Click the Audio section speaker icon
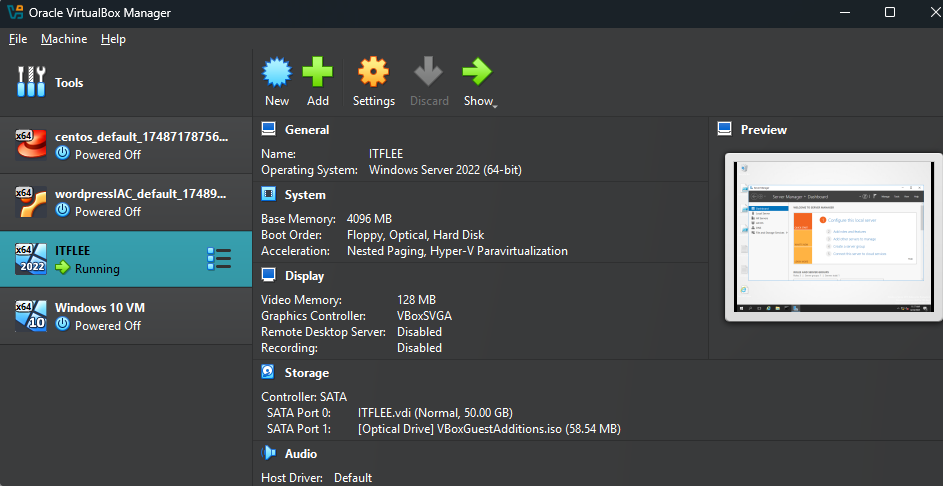943x486 pixels. pyautogui.click(x=268, y=453)
